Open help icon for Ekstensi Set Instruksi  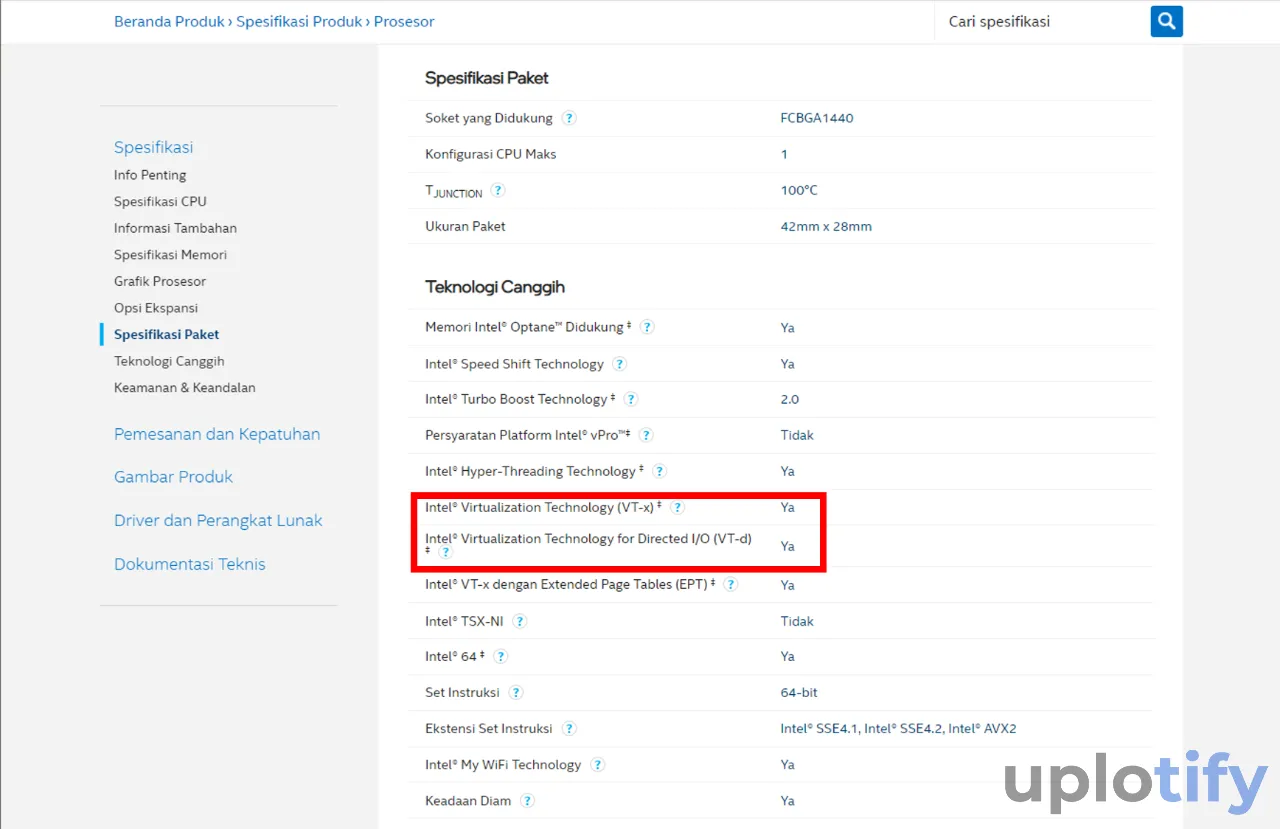pyautogui.click(x=569, y=729)
